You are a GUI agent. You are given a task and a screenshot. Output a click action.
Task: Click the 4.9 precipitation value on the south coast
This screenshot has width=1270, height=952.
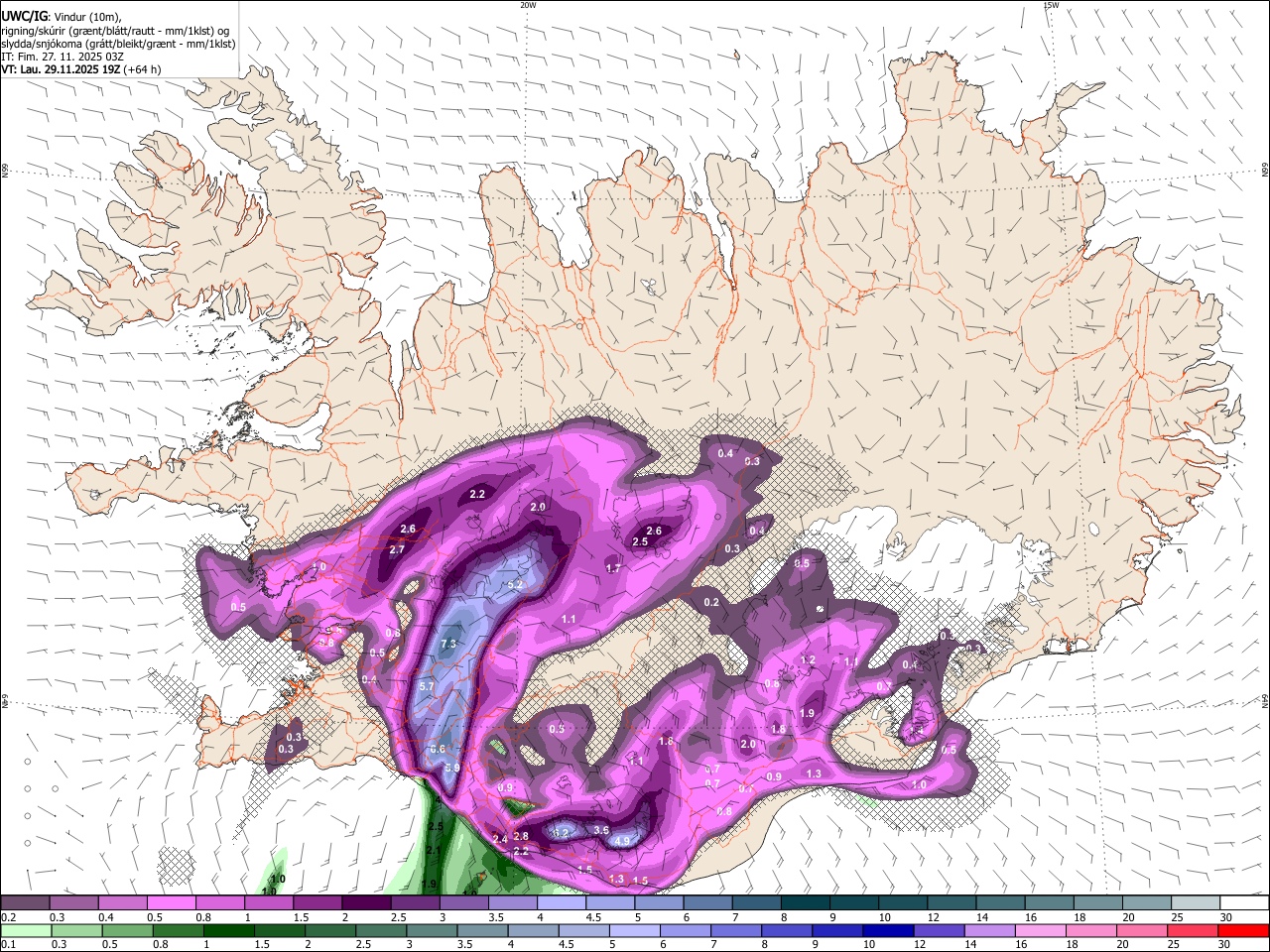pyautogui.click(x=622, y=841)
